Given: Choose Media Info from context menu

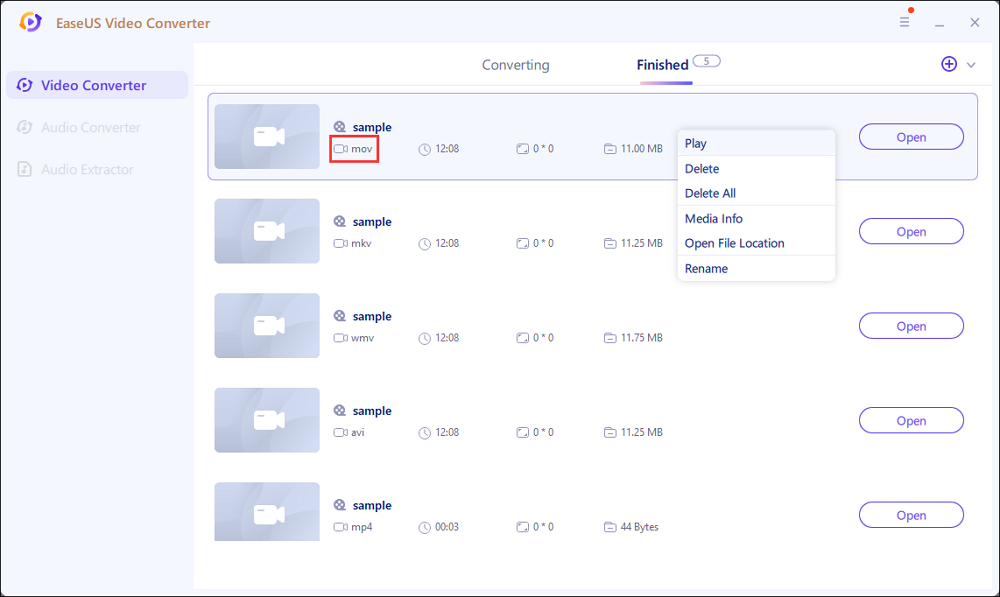Looking at the screenshot, I should coord(713,218).
